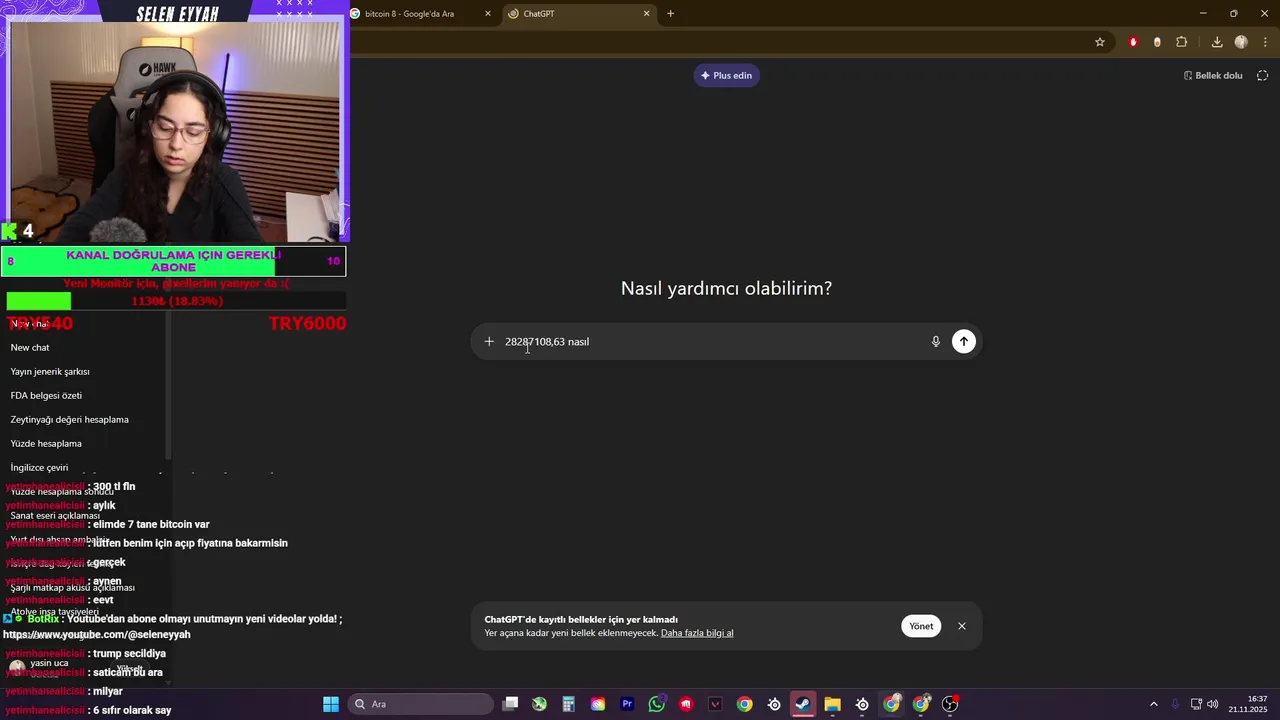
Task: Open Chrome downloads
Action: point(1217,42)
